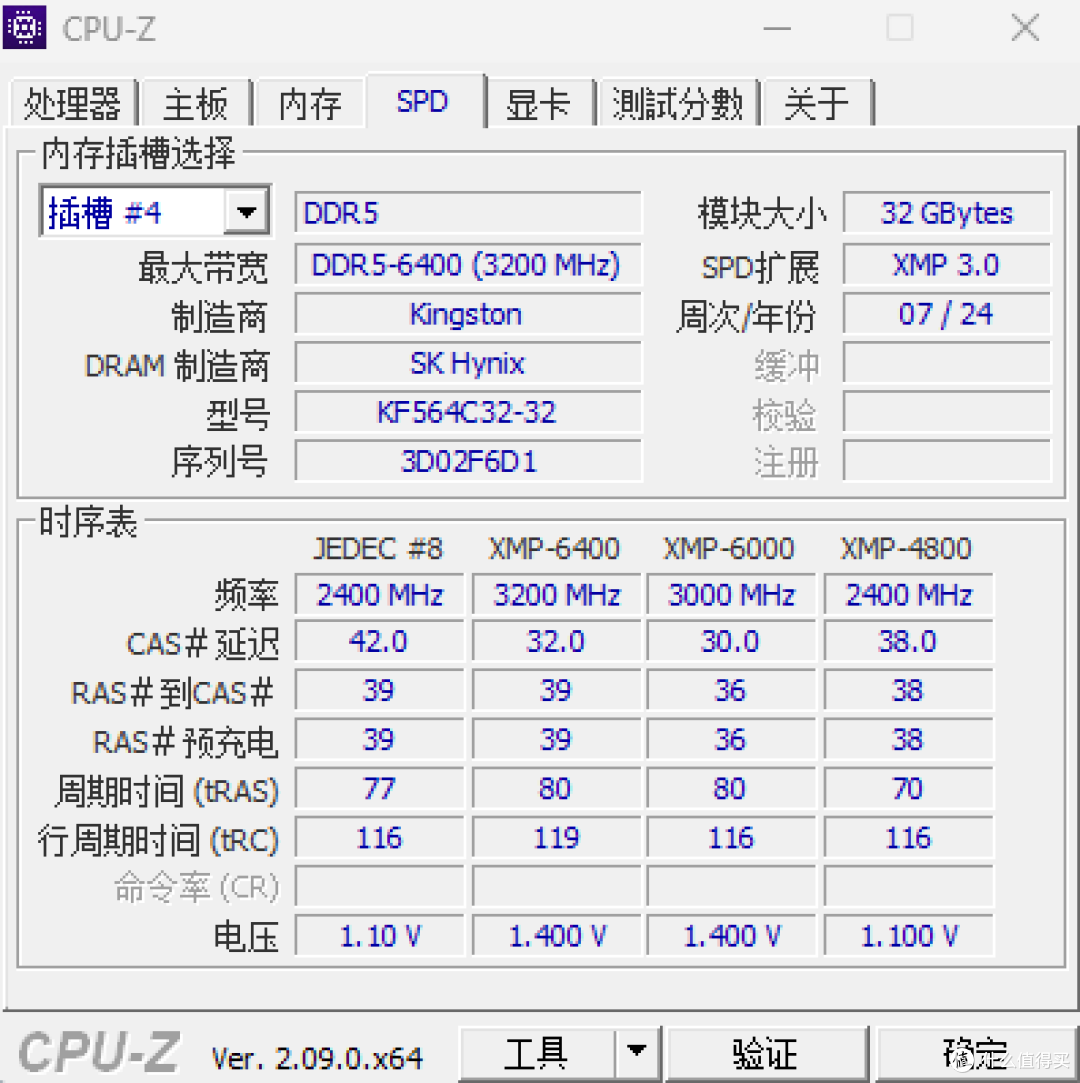The image size is (1080, 1083).
Task: Select the KF564C32-32 part number
Action: pyautogui.click(x=468, y=412)
